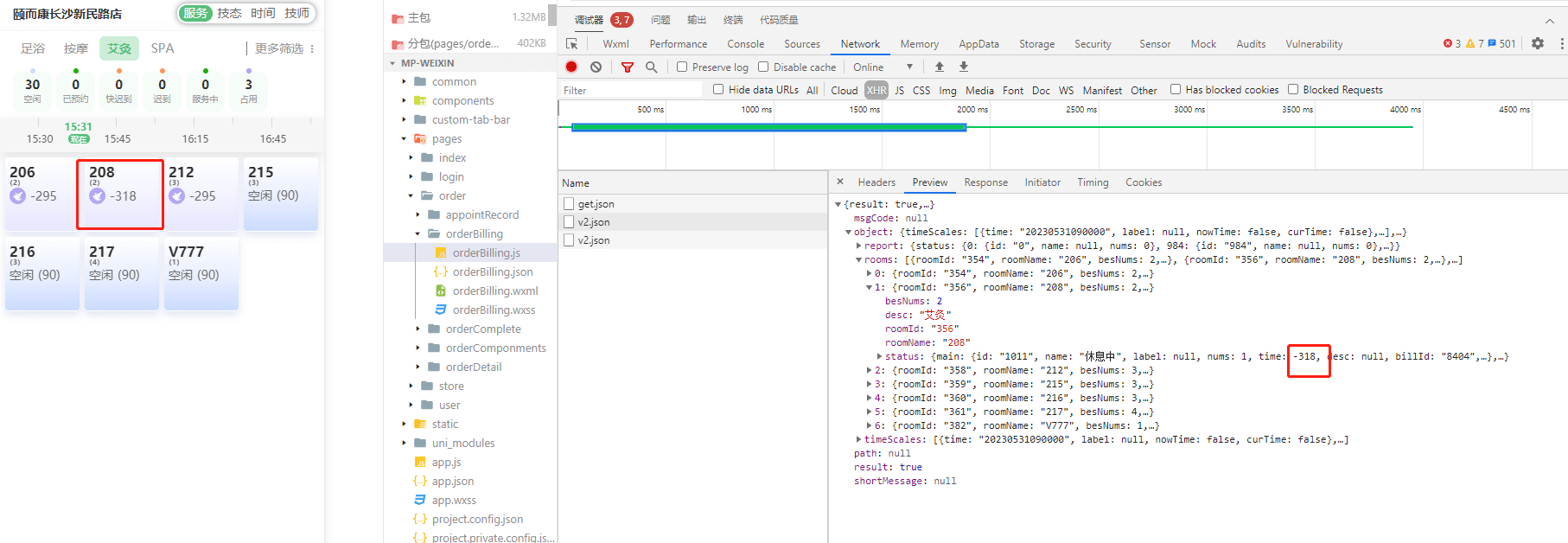Switch to the Response tab
The height and width of the screenshot is (543, 1568).
985,182
